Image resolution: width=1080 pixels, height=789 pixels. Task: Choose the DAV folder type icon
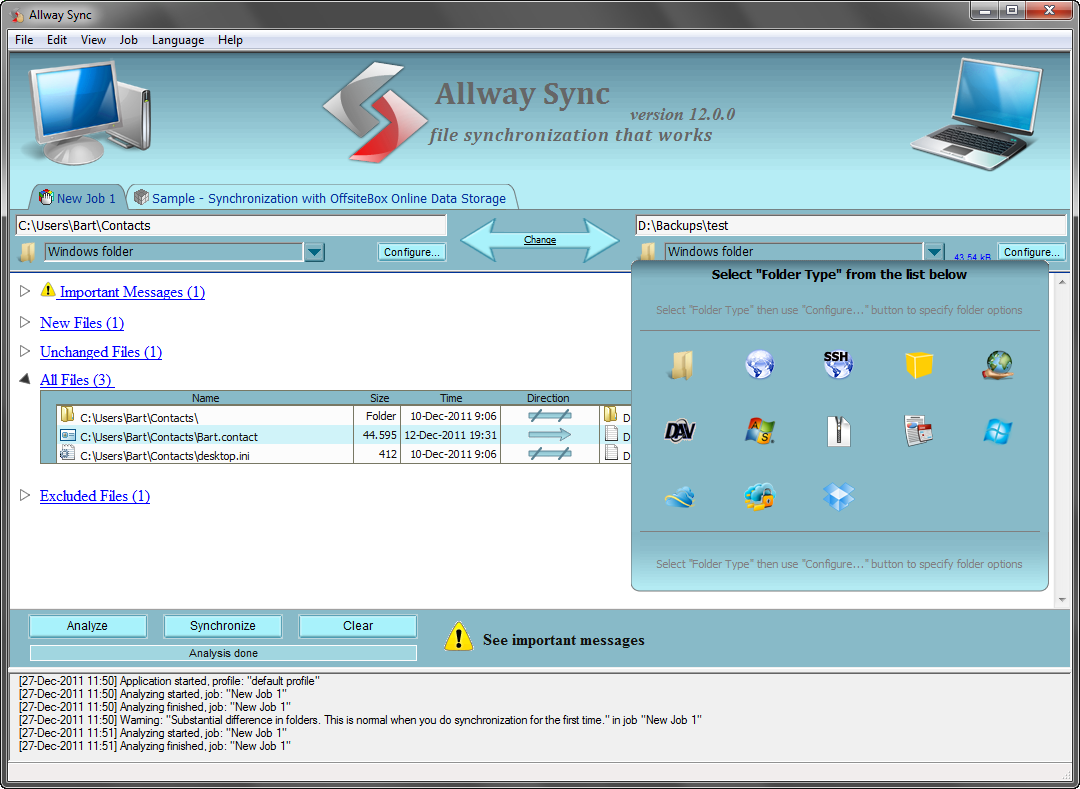click(681, 432)
